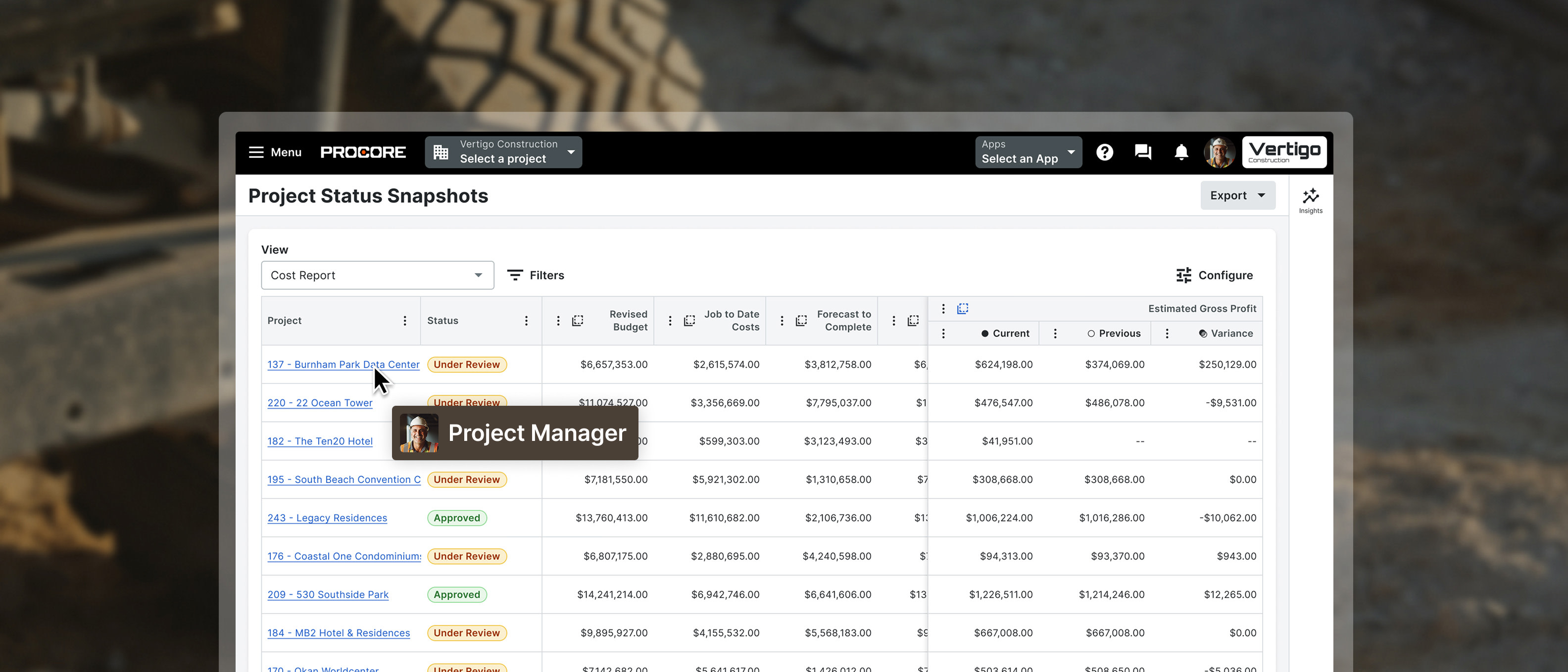This screenshot has height=672, width=1568.
Task: Select the Current indicator in Estimated Gross Profit
Action: point(985,334)
